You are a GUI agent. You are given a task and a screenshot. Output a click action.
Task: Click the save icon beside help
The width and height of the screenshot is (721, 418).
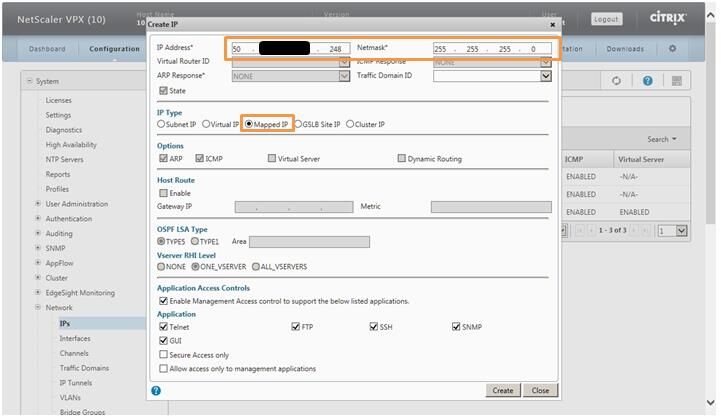tap(676, 81)
